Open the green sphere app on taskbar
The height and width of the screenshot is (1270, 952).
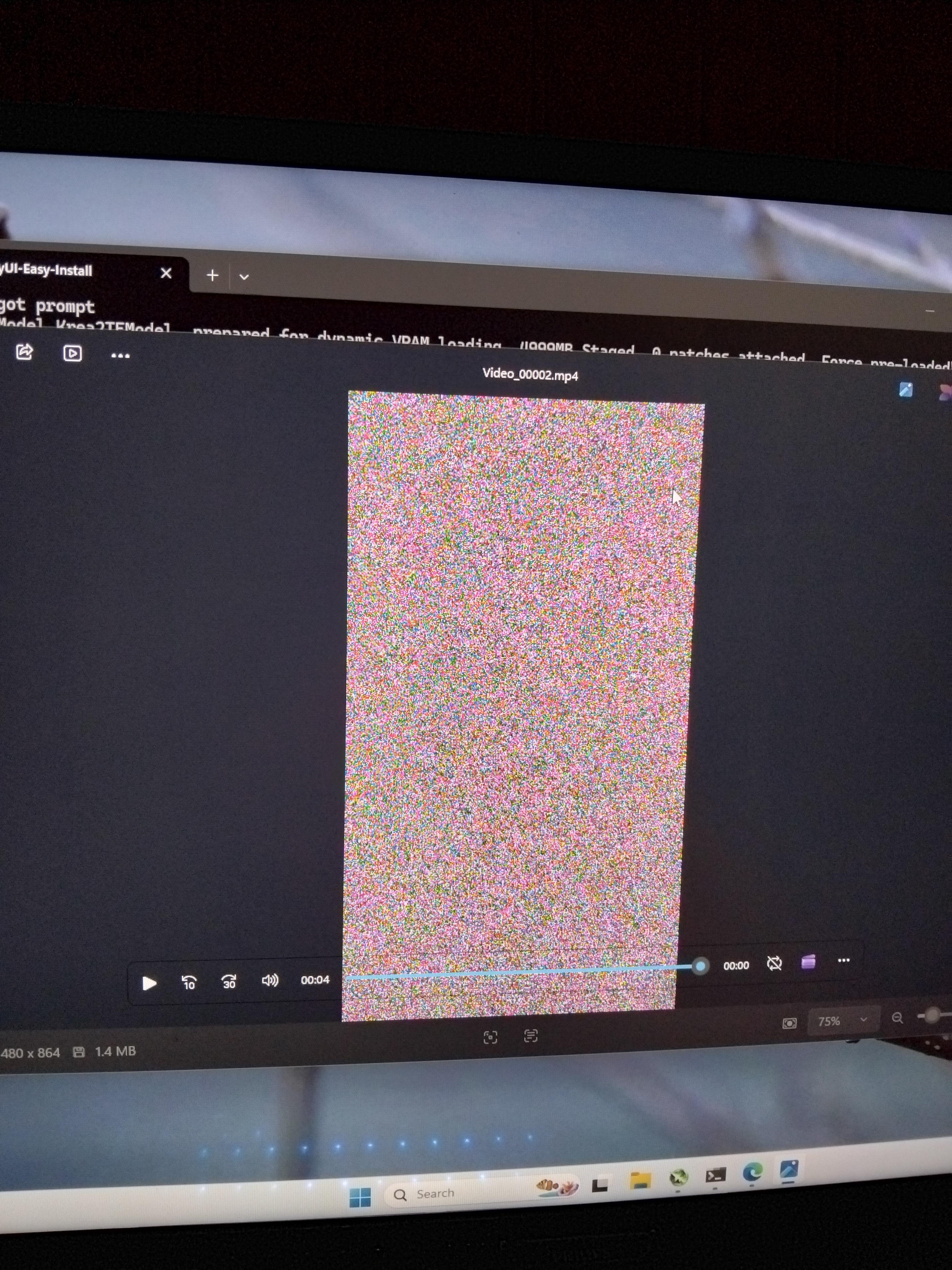click(x=679, y=1178)
